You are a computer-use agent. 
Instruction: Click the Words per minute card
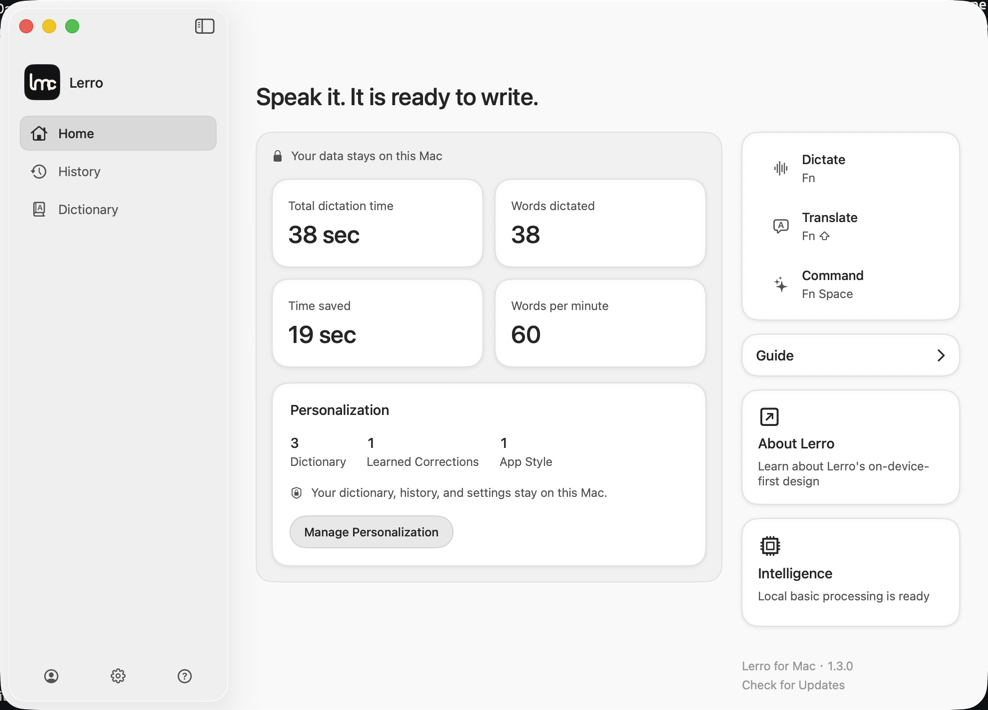[600, 323]
